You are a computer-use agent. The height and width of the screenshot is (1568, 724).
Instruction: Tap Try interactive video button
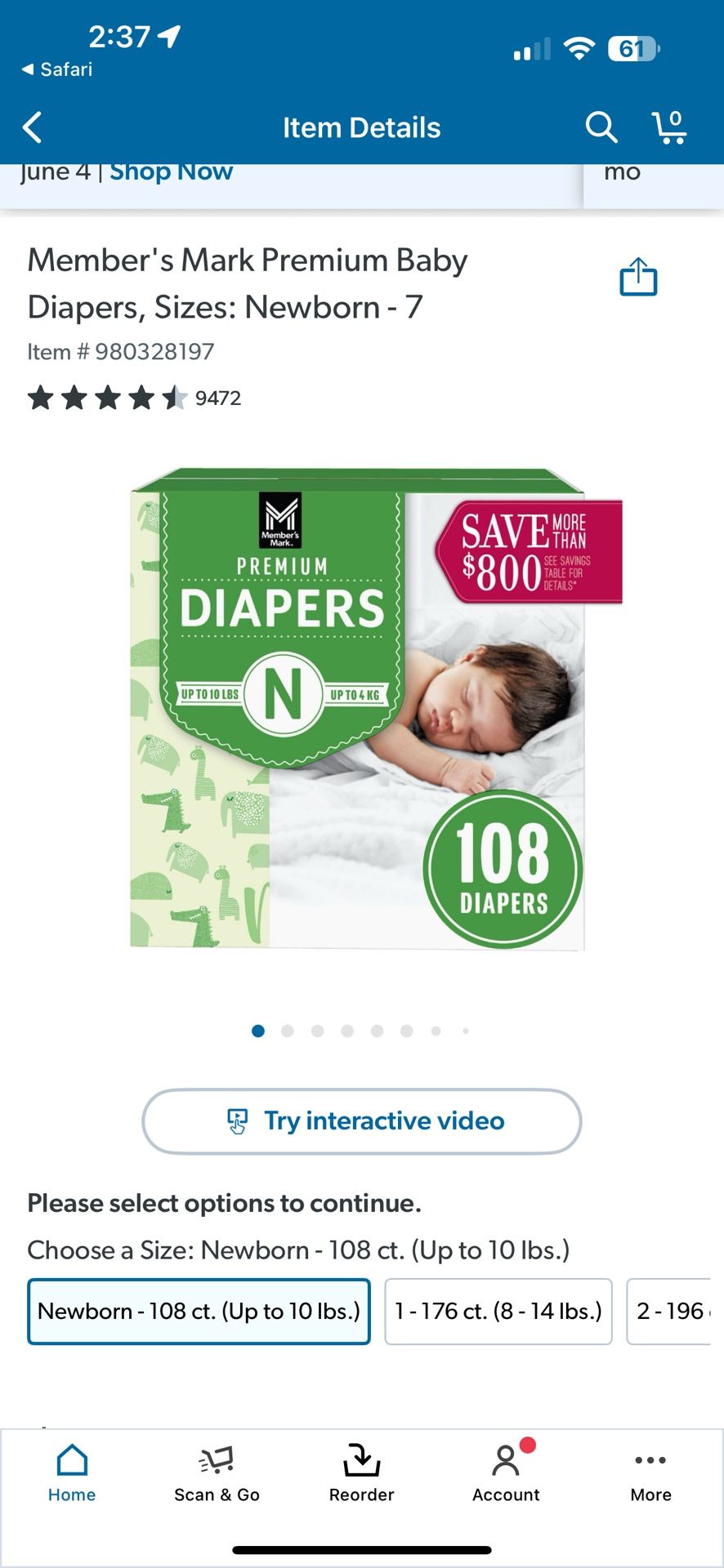point(362,1121)
